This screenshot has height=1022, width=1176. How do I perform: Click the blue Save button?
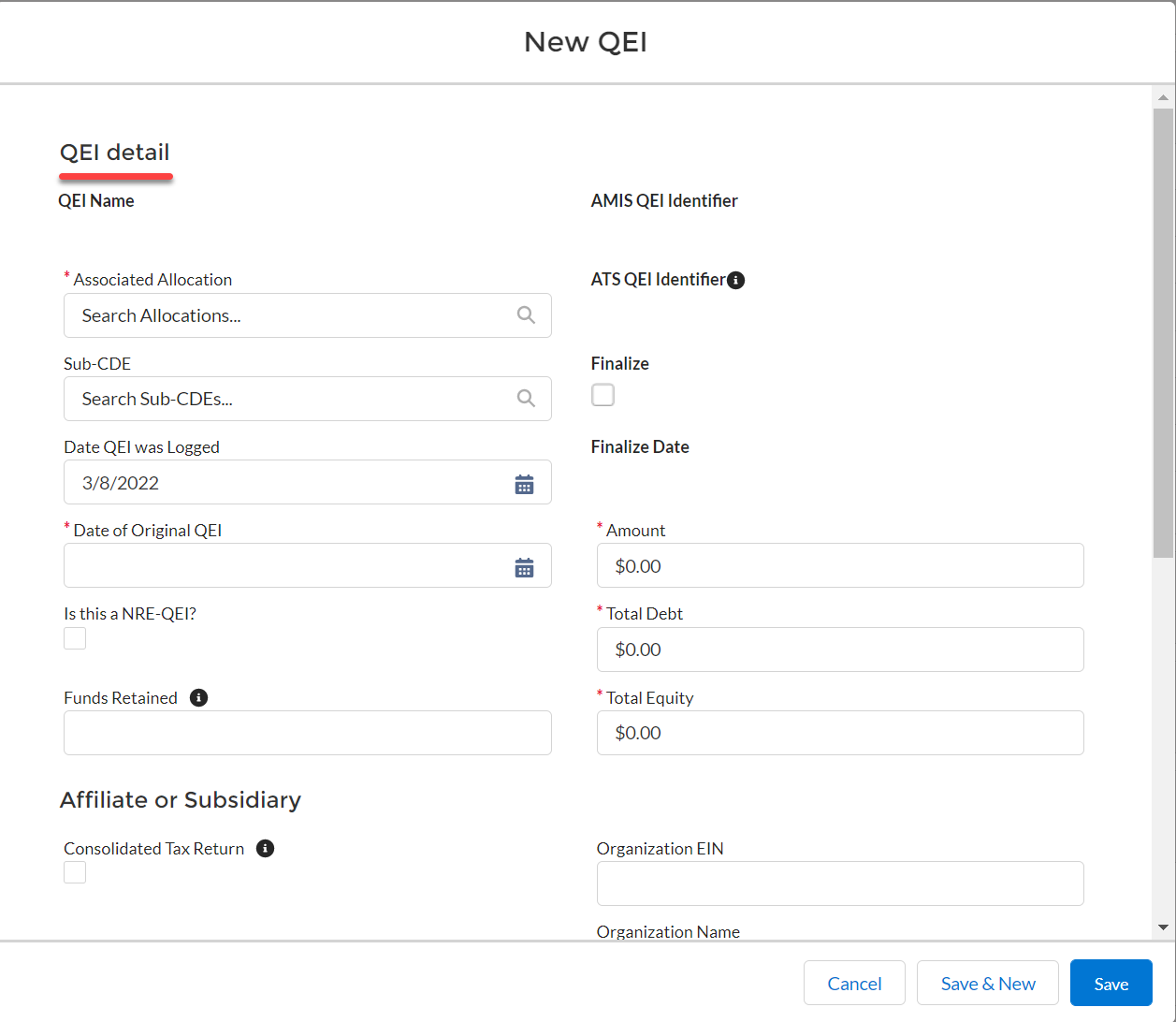(x=1111, y=984)
